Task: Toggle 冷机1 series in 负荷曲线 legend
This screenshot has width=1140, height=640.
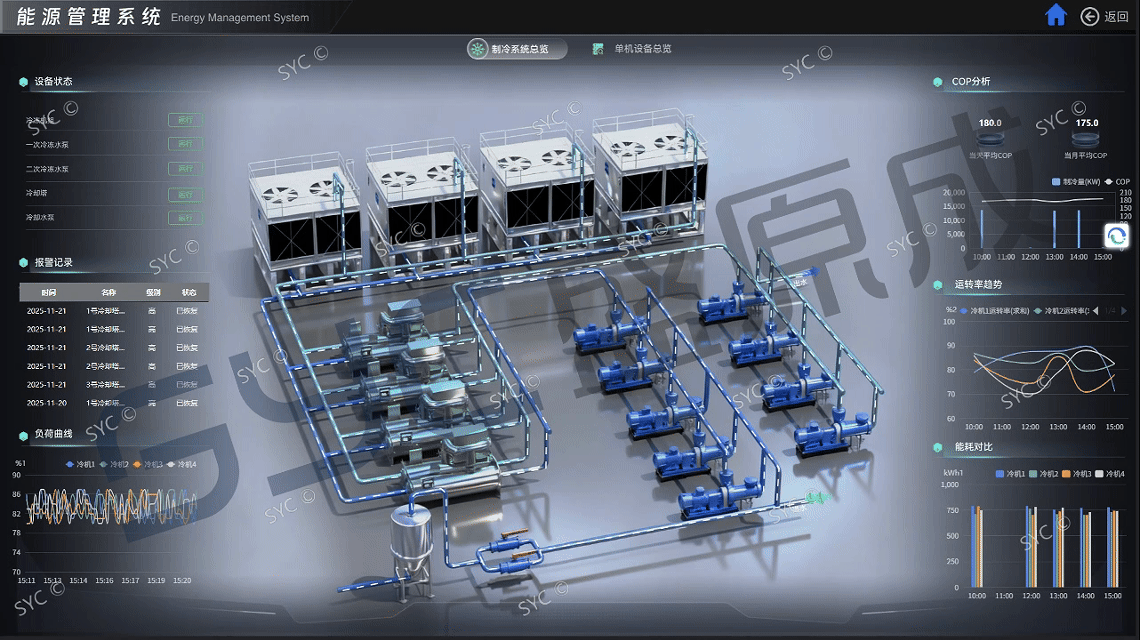Action: (79, 464)
